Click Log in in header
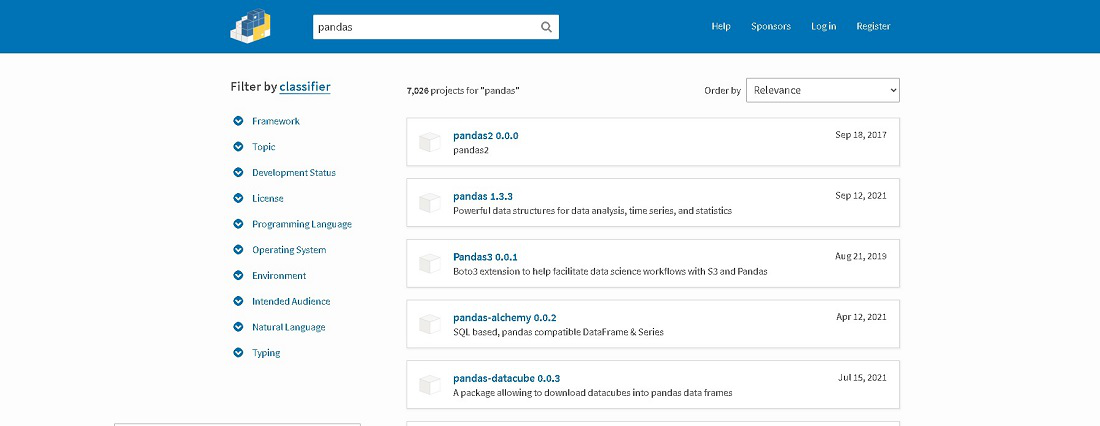The height and width of the screenshot is (426, 1100). (x=824, y=26)
